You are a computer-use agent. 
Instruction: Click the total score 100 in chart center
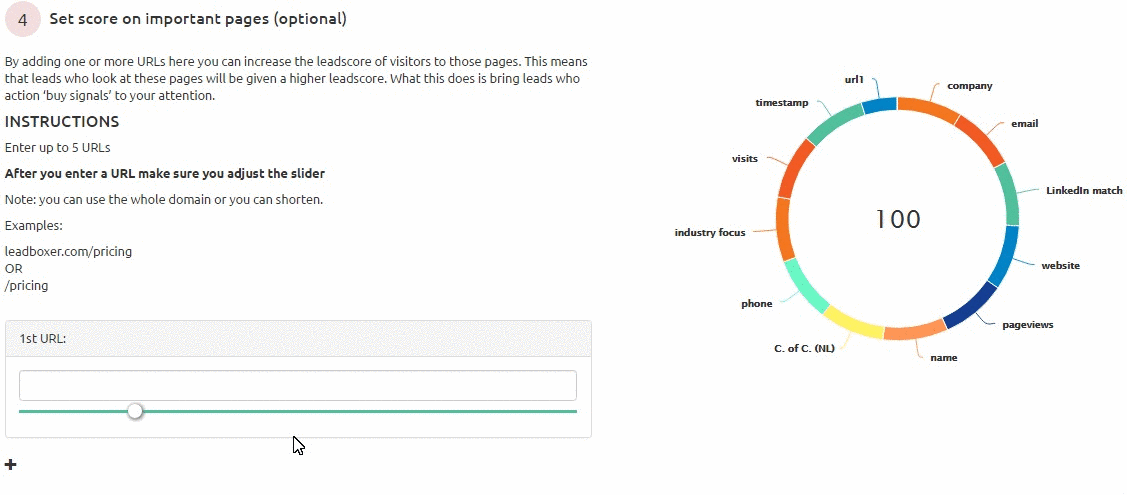click(897, 219)
